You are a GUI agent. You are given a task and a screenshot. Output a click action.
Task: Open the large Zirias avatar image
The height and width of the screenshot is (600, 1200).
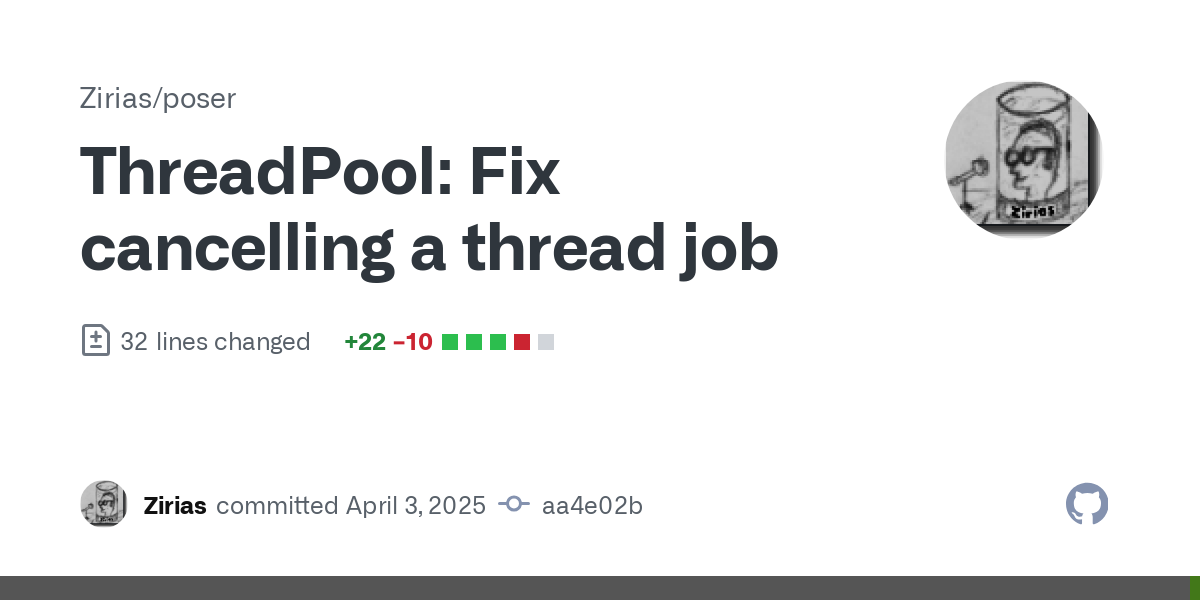click(1023, 160)
